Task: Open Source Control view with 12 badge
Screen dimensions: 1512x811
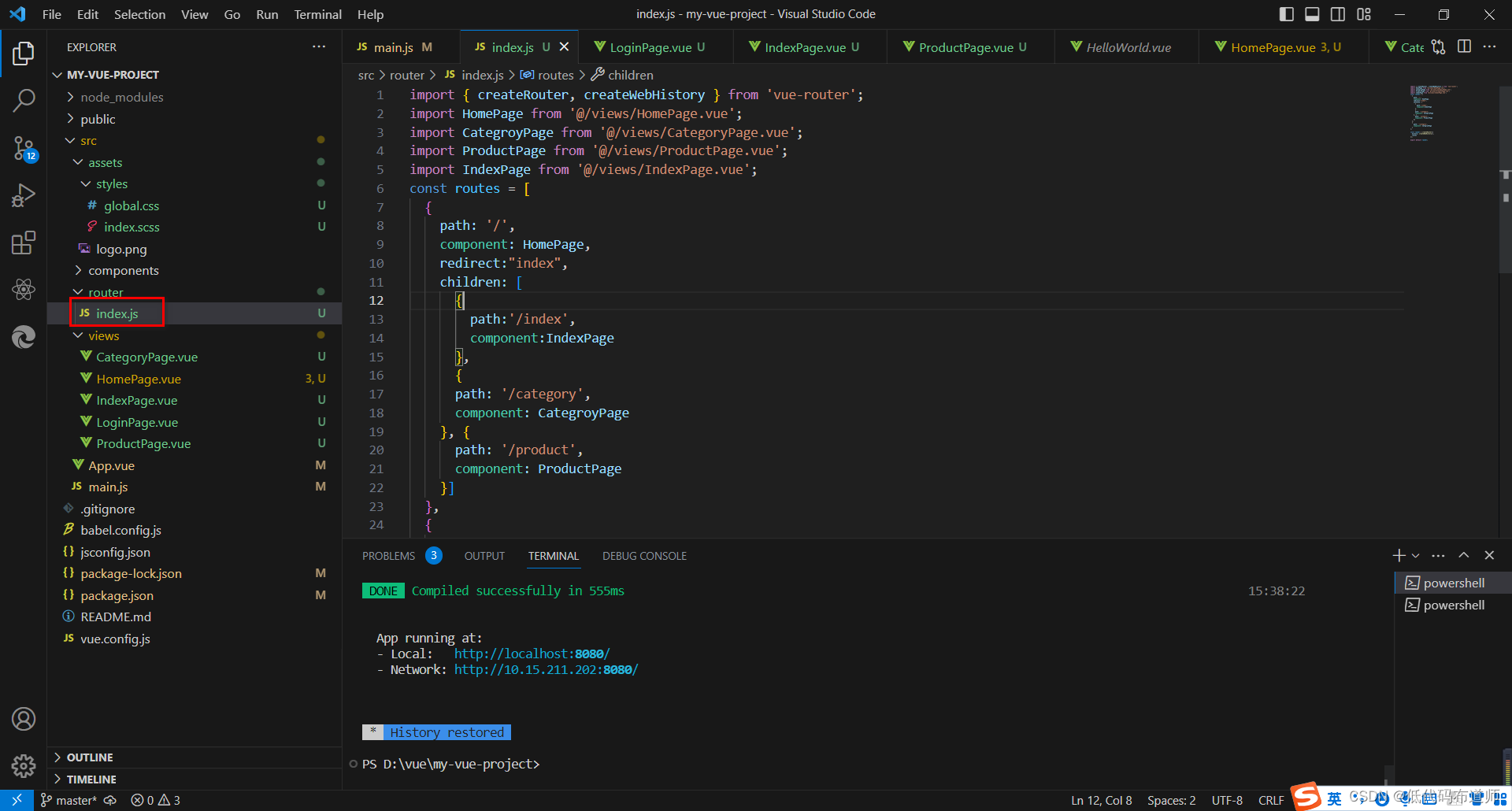Action: pyautogui.click(x=24, y=148)
